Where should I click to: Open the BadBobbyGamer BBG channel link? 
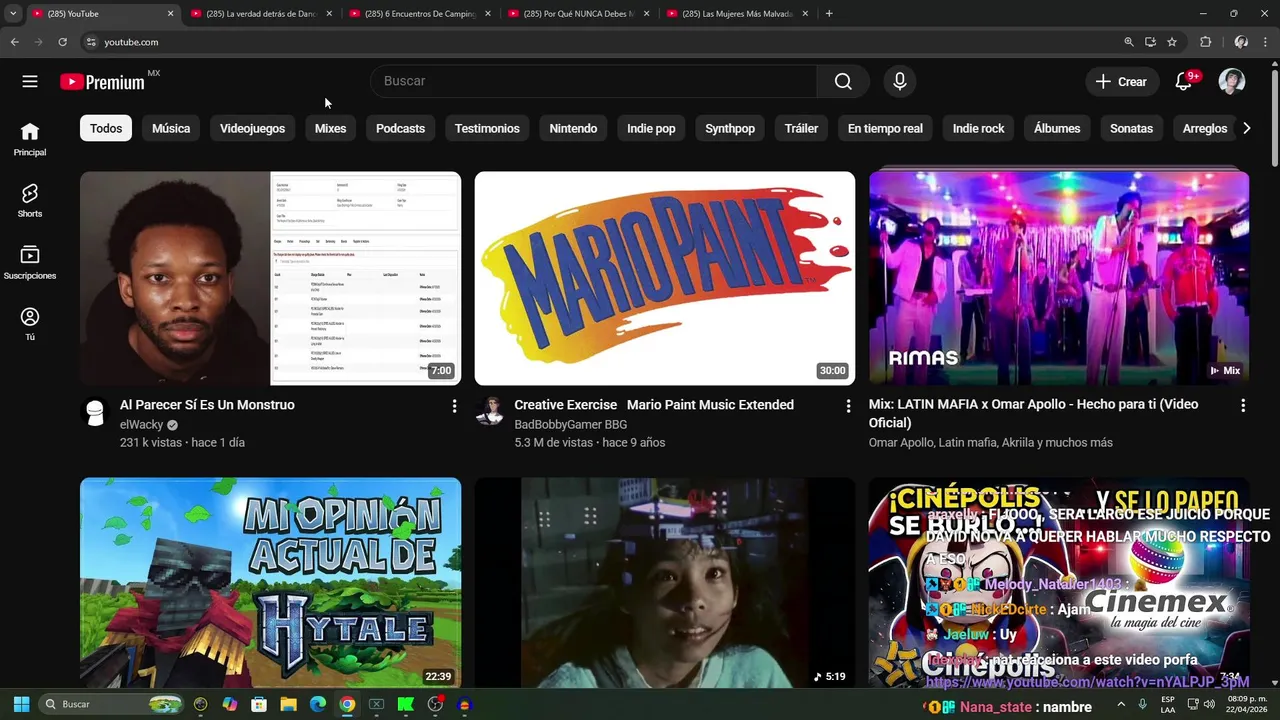(570, 424)
